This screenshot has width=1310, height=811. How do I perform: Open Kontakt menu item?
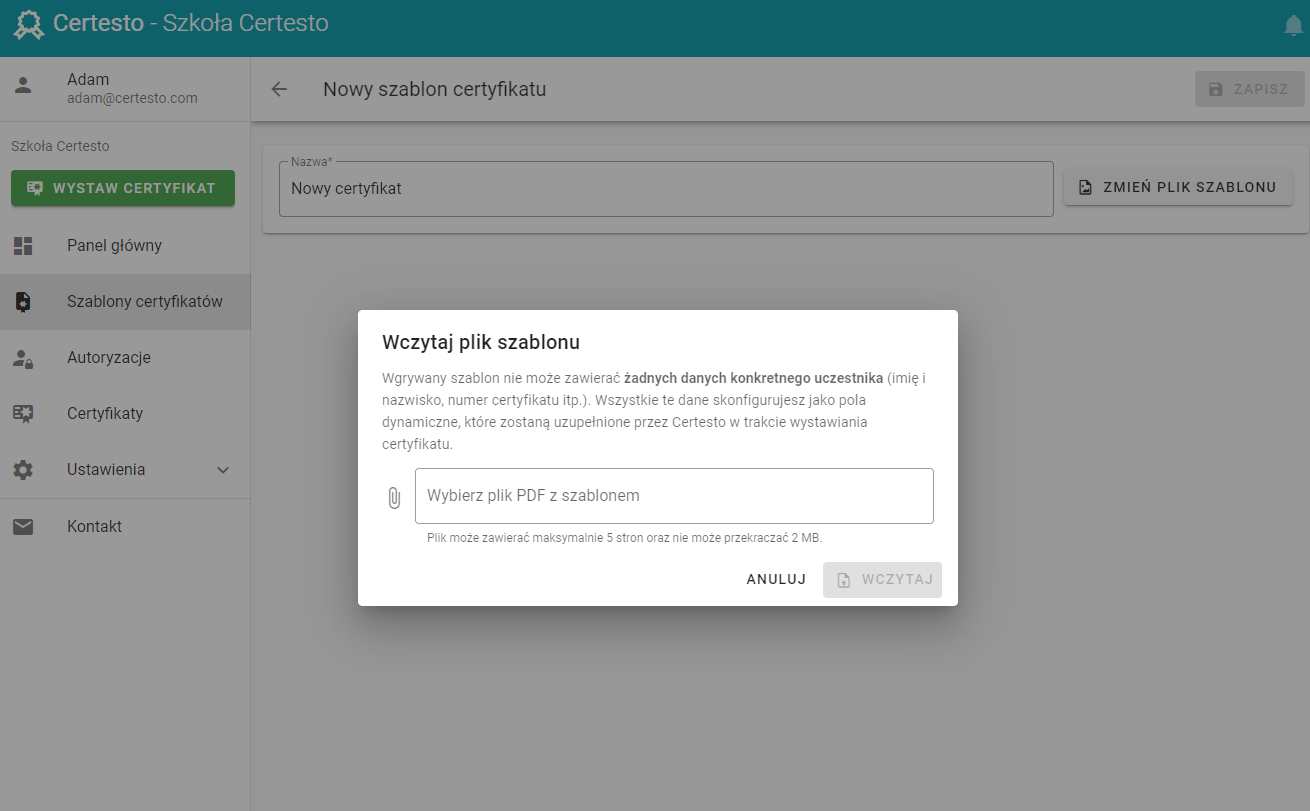(x=125, y=526)
